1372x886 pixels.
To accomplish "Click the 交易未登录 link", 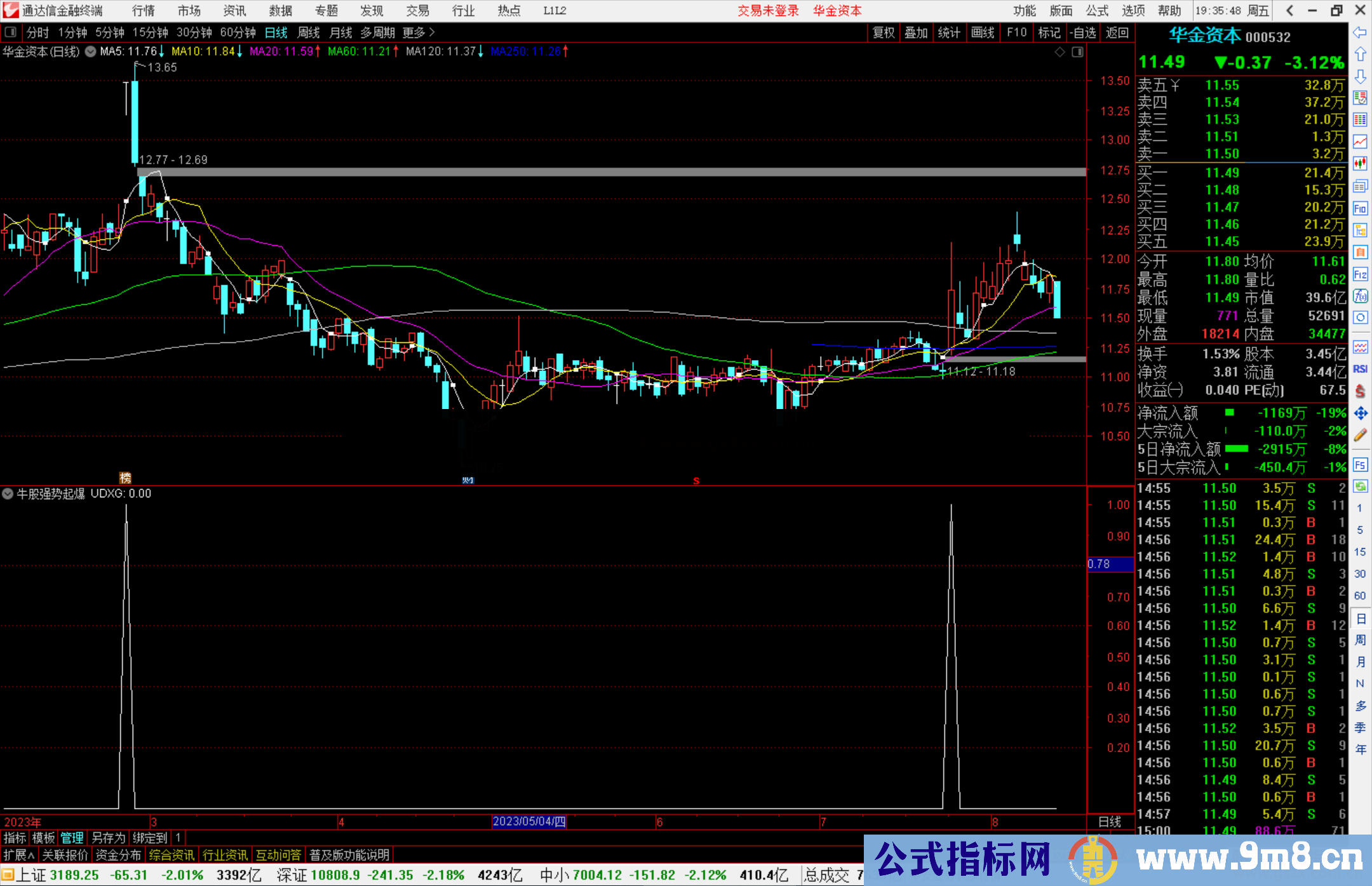I will click(767, 11).
